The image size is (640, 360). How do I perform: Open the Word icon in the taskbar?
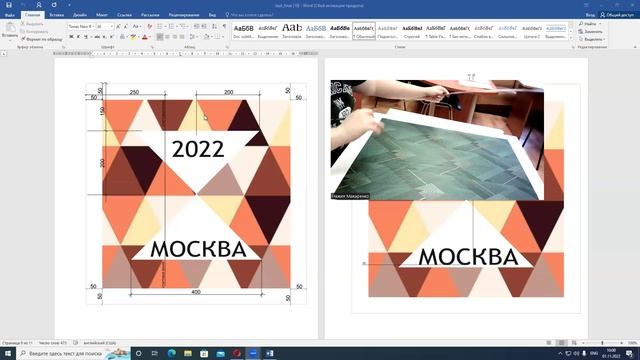pos(270,353)
